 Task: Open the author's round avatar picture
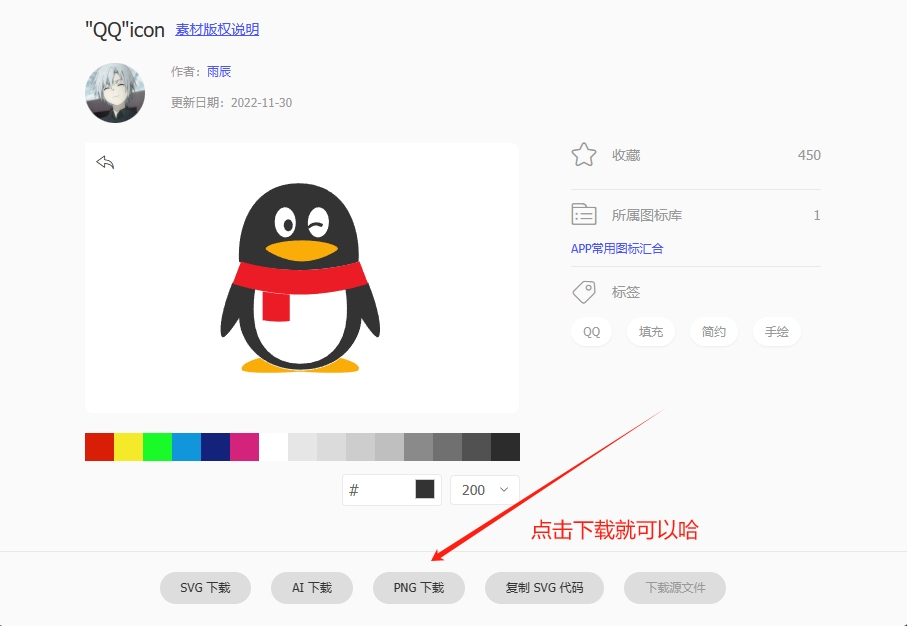point(115,93)
